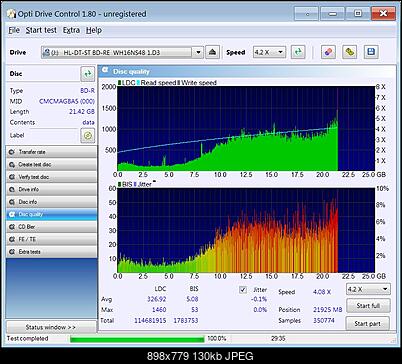Click the Start full button

368,305
